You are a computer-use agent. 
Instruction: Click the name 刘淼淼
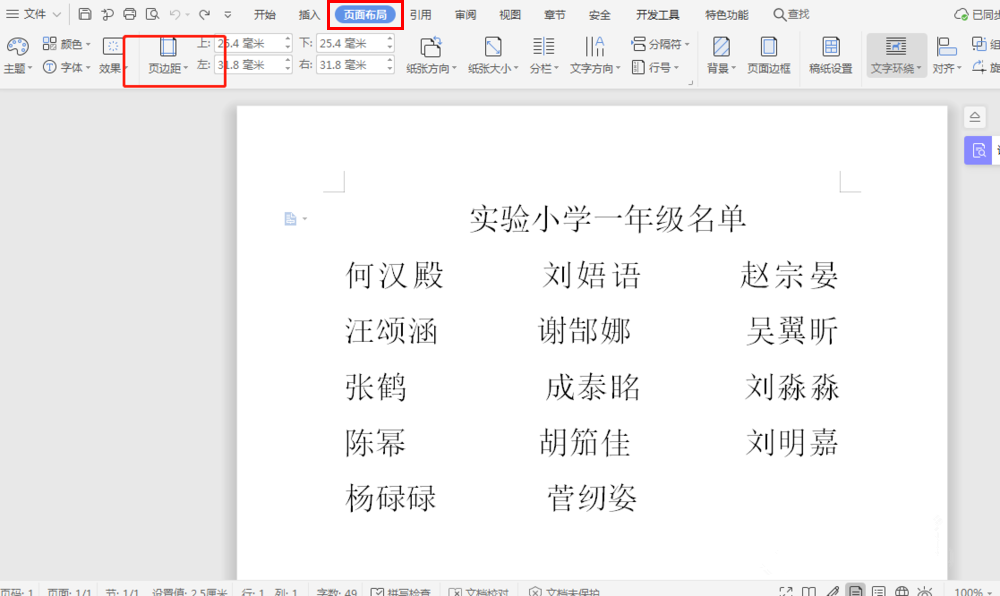coord(791,387)
